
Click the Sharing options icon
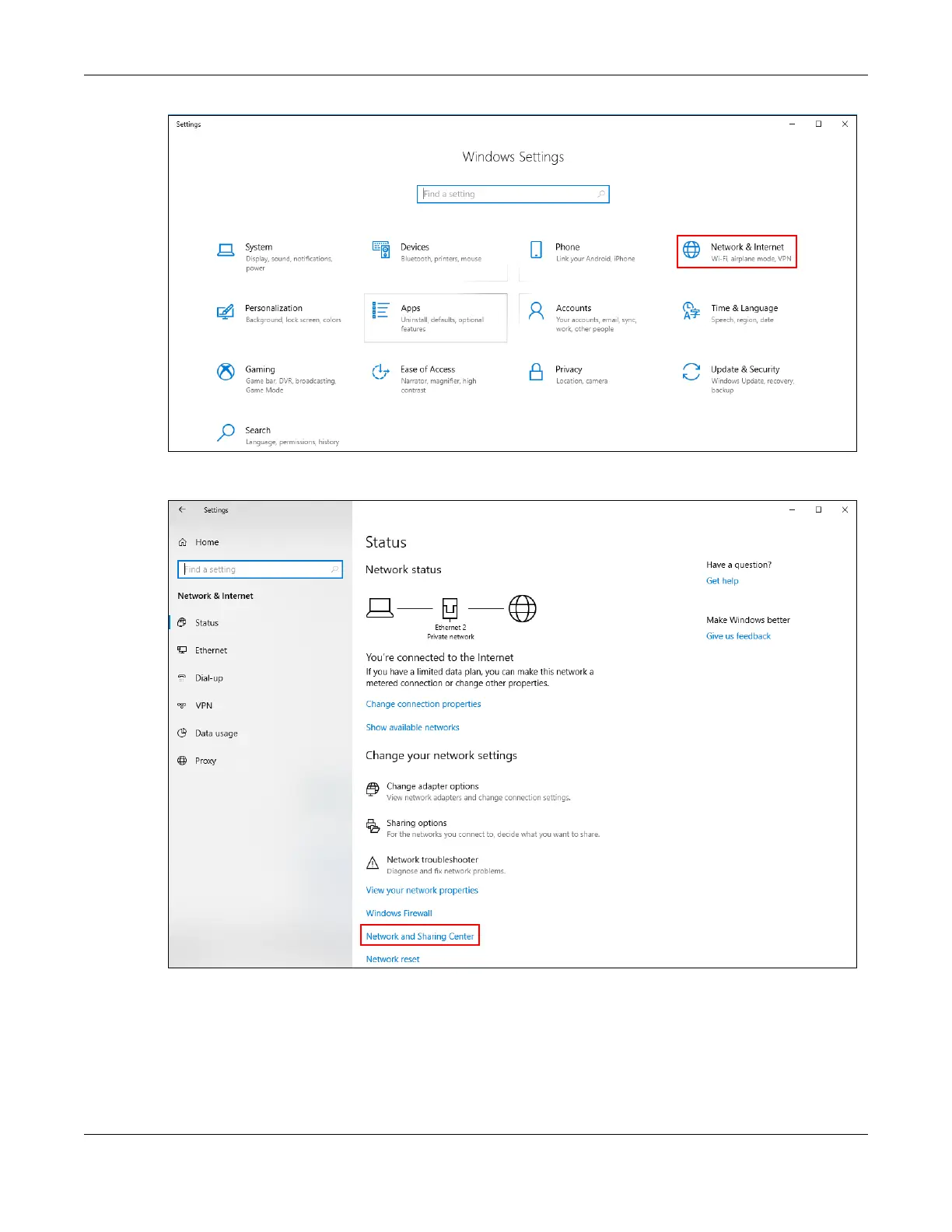click(373, 826)
